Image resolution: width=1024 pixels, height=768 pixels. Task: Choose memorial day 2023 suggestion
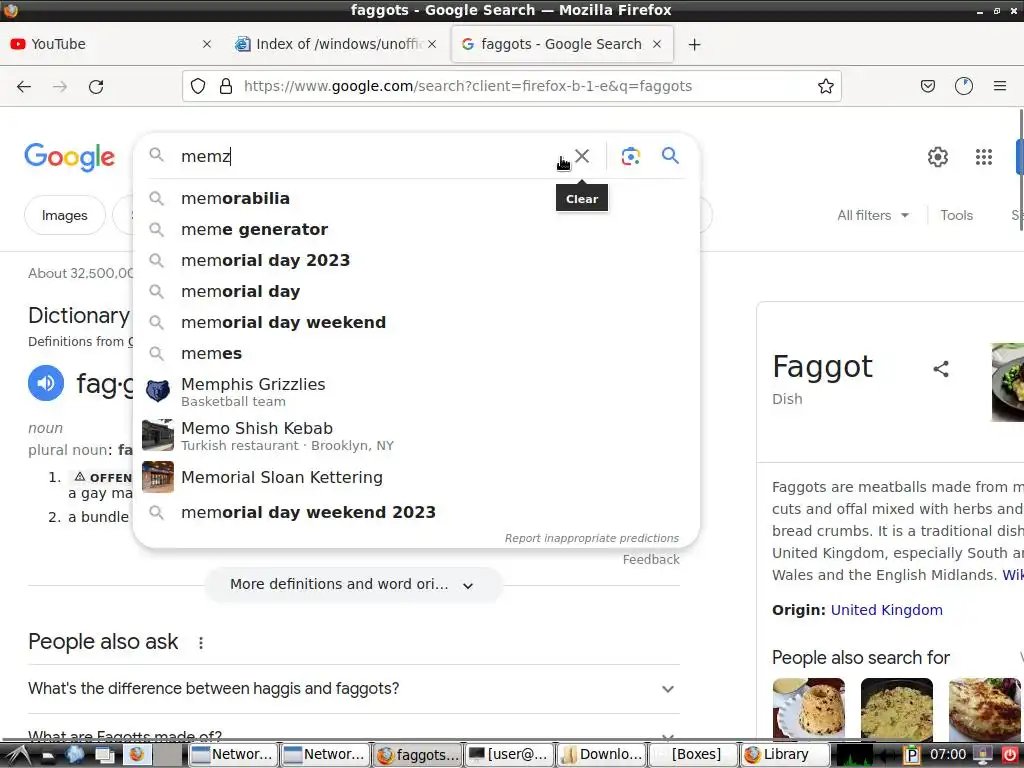pyautogui.click(x=416, y=260)
